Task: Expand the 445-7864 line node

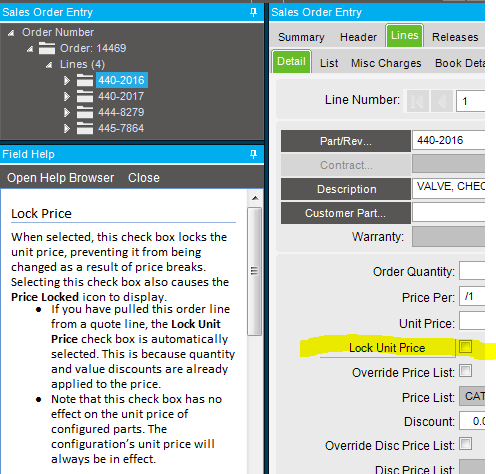Action: 67,128
